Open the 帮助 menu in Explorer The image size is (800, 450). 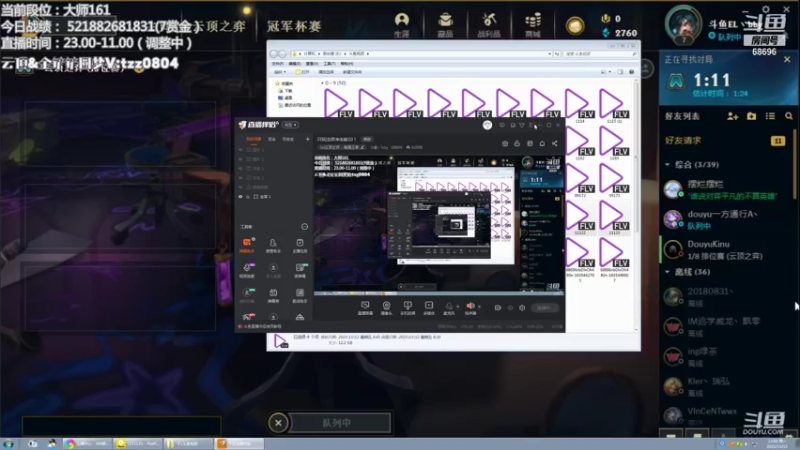tap(346, 64)
